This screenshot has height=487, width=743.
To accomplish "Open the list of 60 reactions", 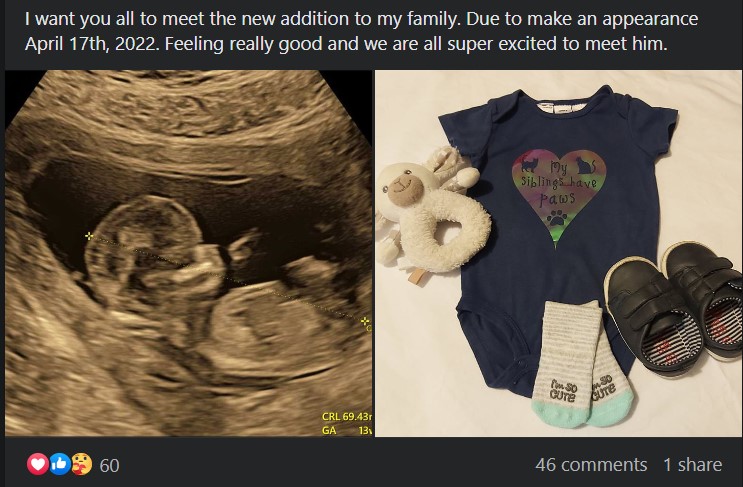I will 109,464.
